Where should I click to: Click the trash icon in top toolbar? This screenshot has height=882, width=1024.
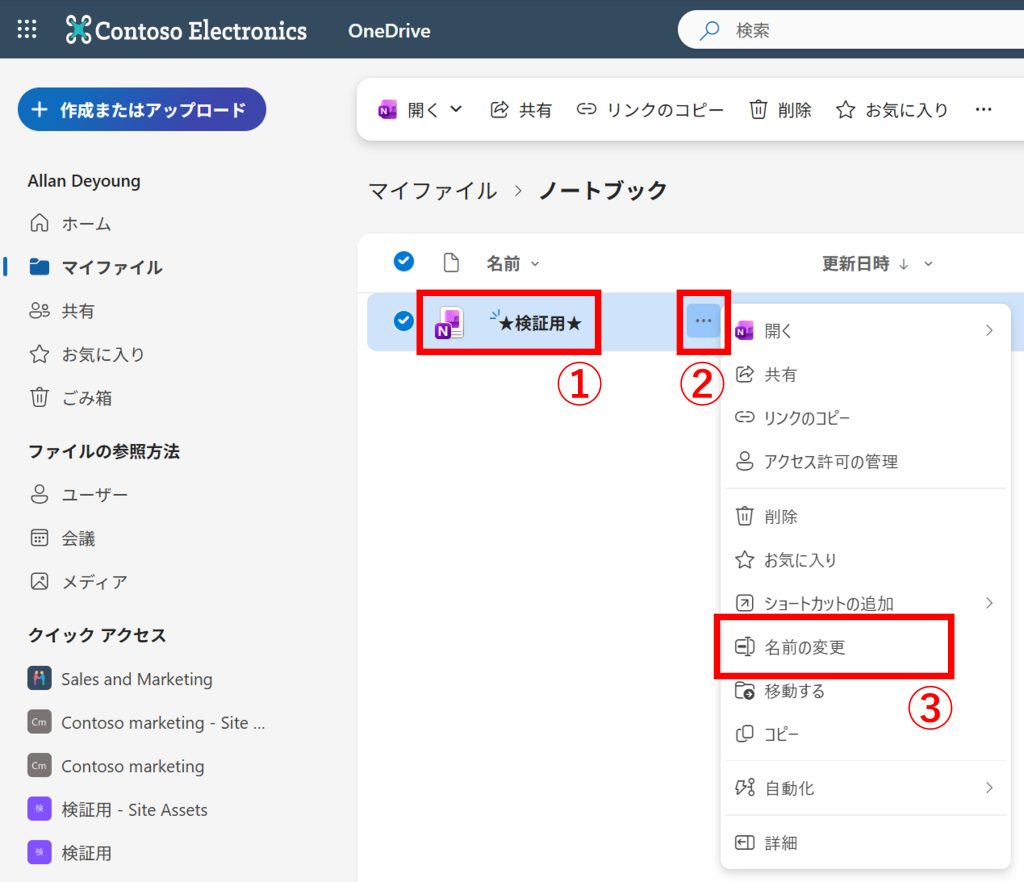[759, 110]
